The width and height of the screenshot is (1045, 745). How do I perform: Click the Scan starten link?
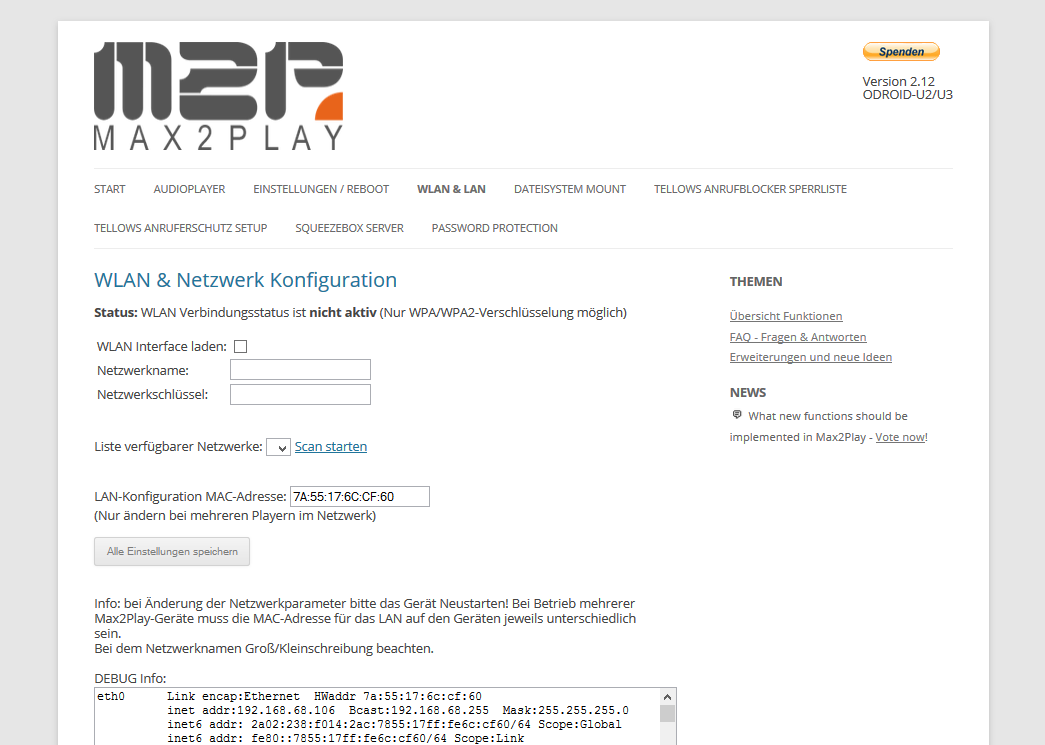pyautogui.click(x=331, y=446)
